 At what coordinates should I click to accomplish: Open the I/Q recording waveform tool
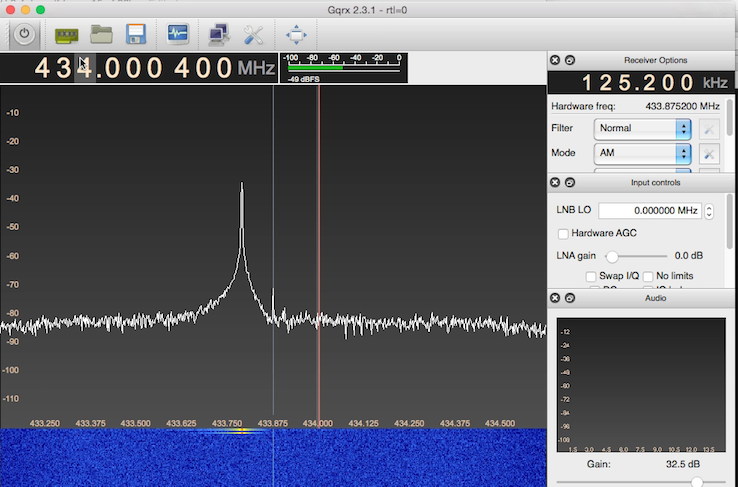tap(178, 34)
